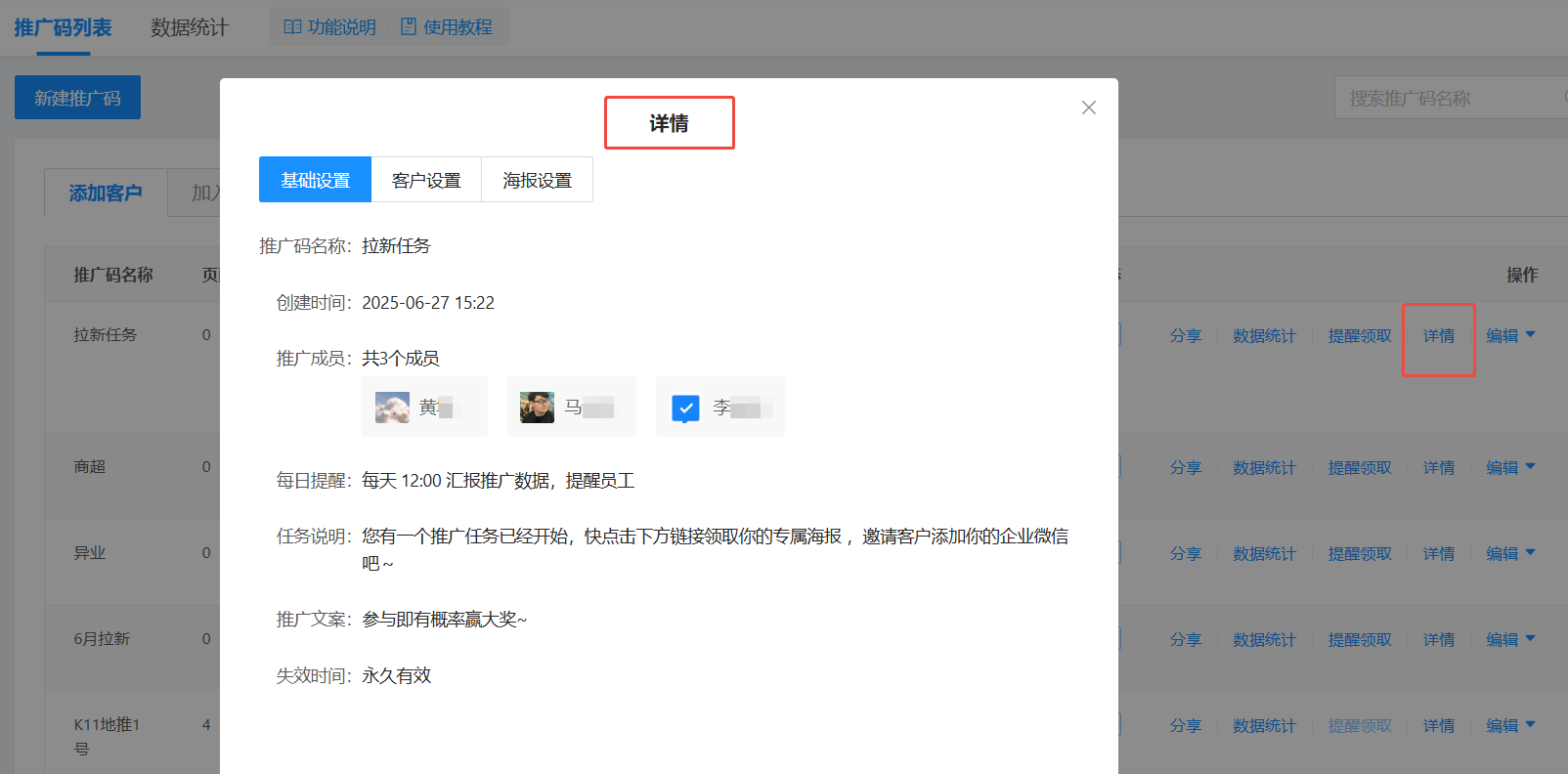1568x774 pixels.
Task: Click the 推广码名称 column header
Action: click(113, 275)
